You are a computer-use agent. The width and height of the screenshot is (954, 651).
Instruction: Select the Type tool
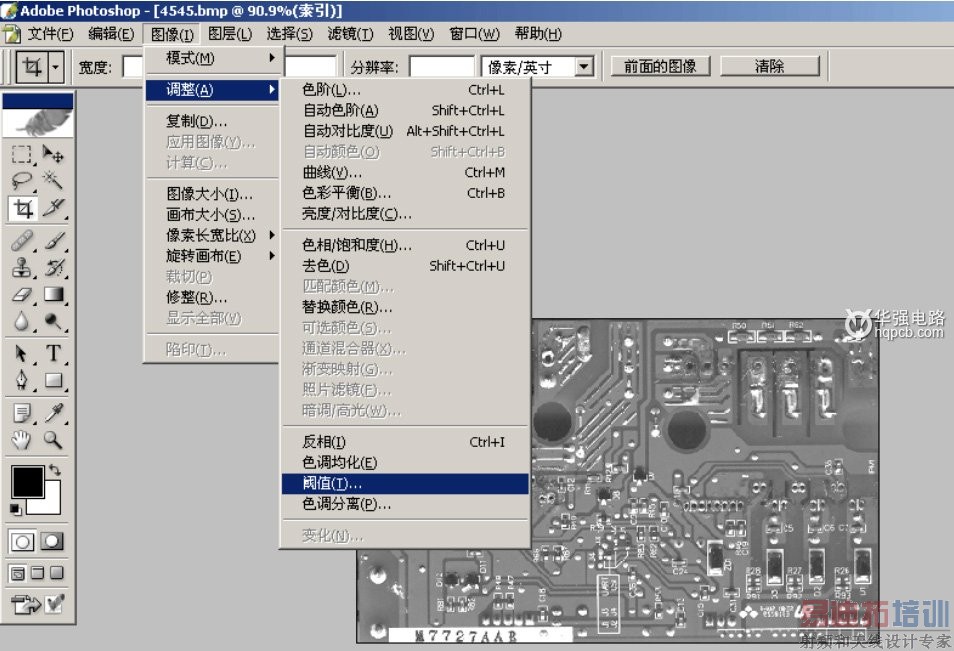(55, 352)
